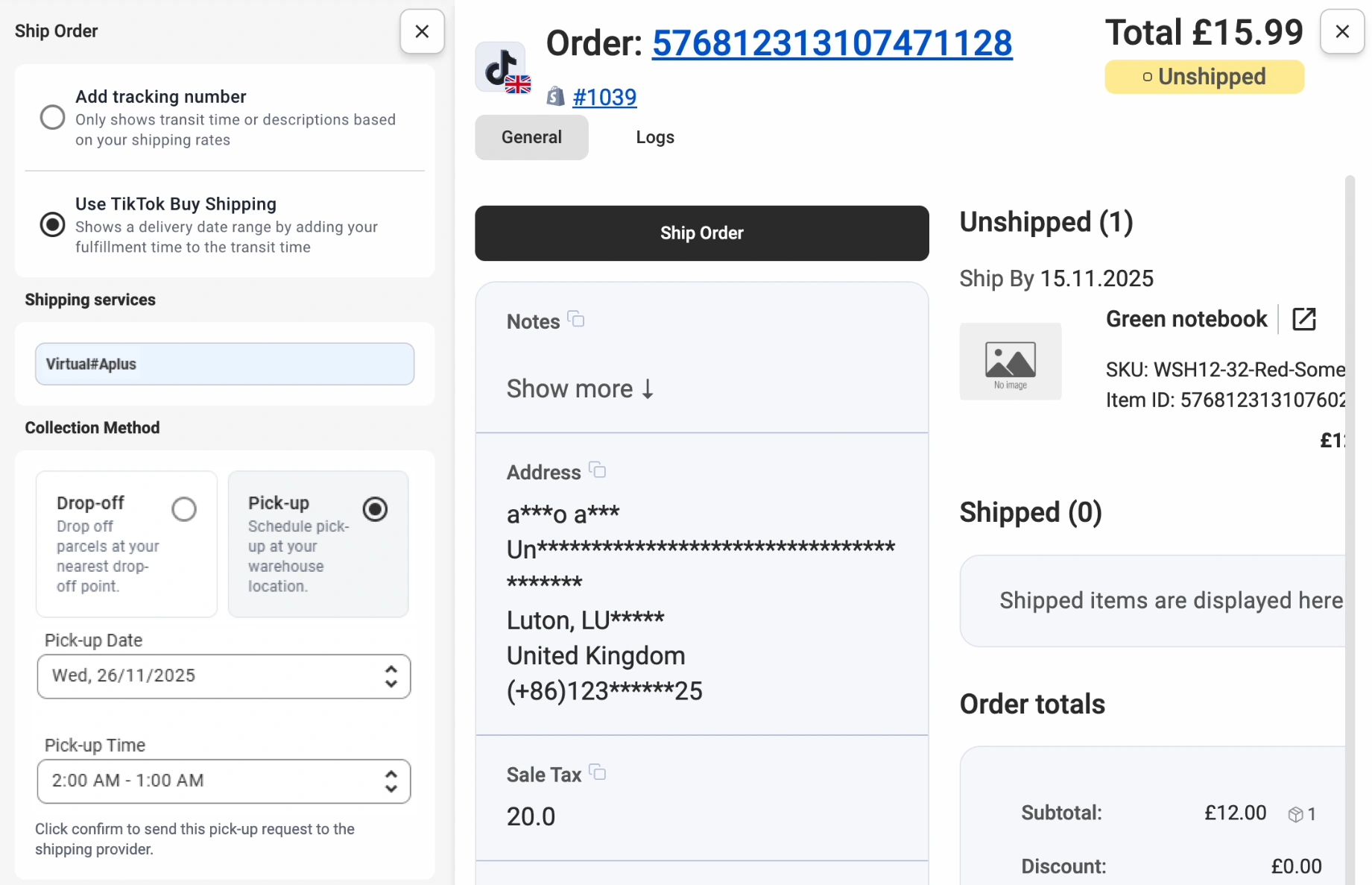
Task: Copy the Address to clipboard
Action: 598,470
